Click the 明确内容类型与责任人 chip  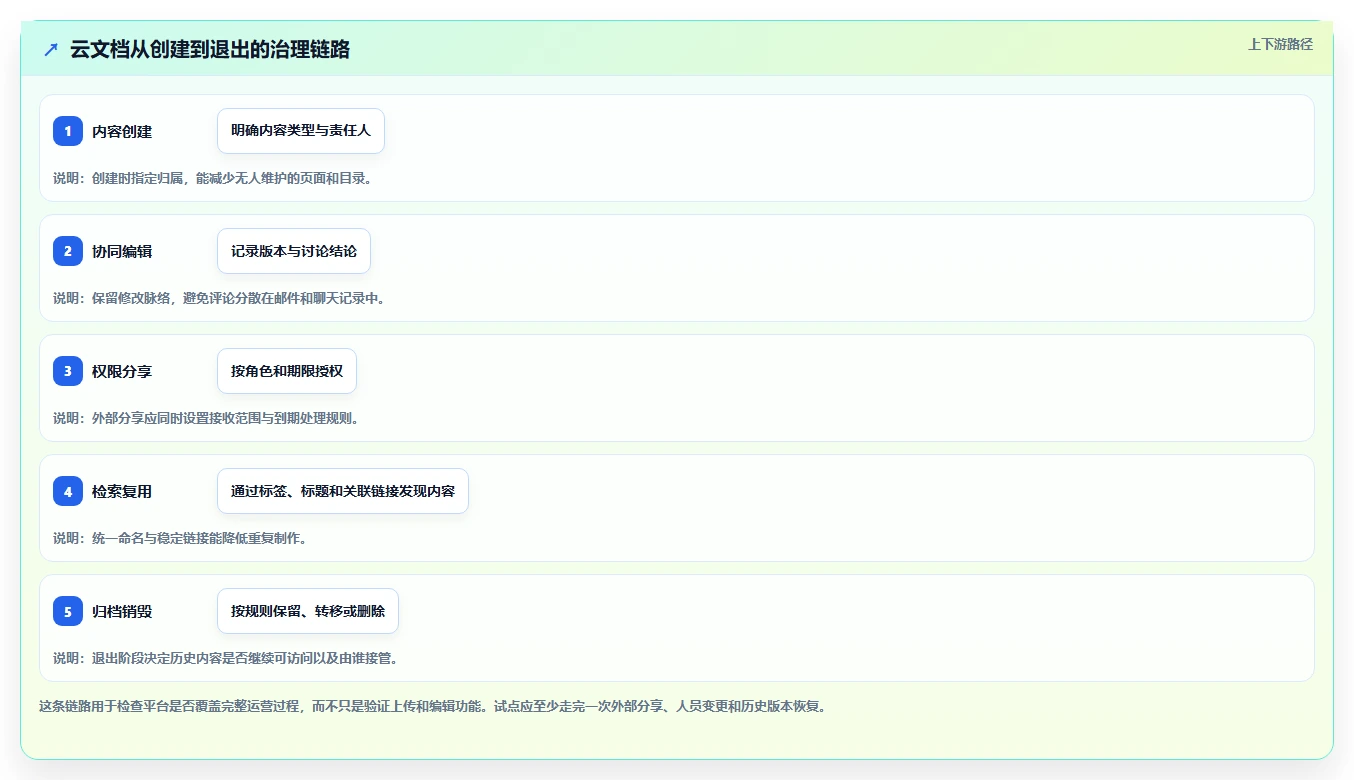(301, 131)
